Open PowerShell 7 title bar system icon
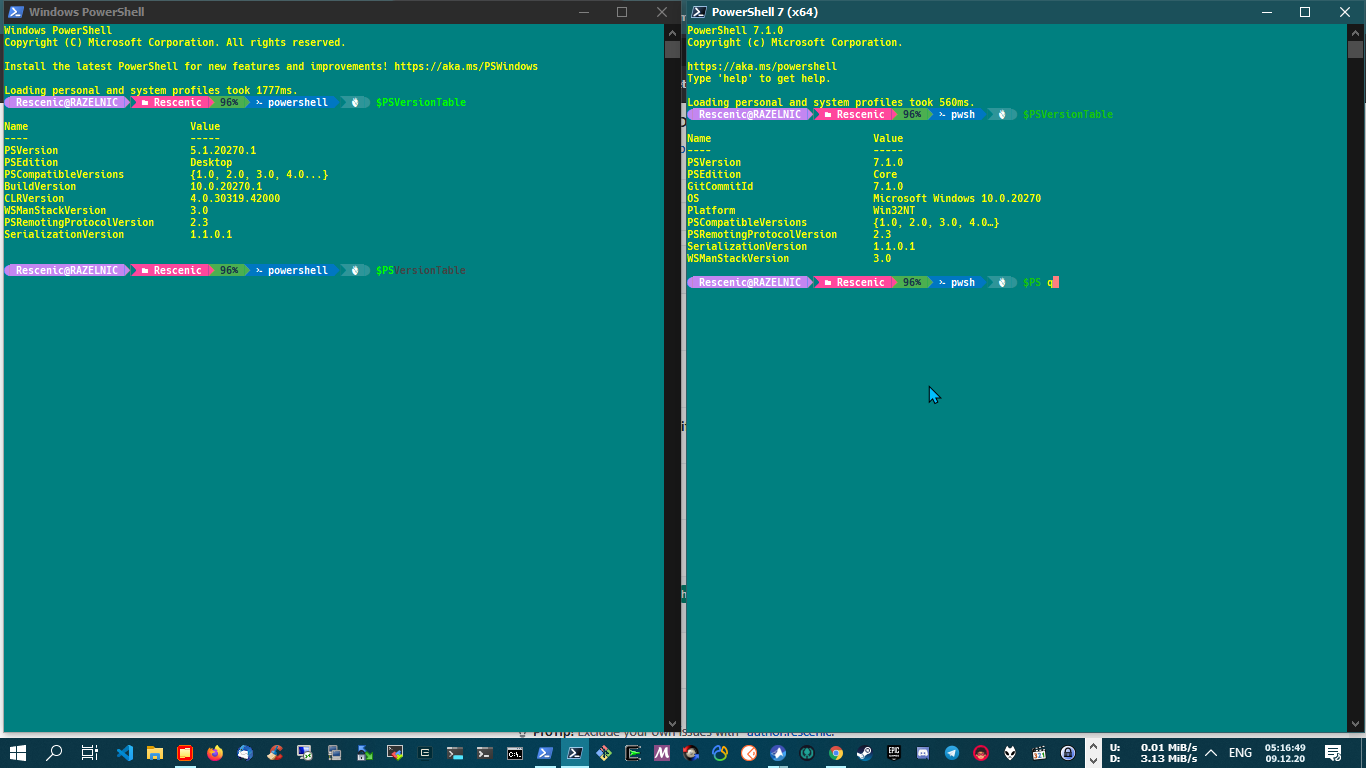The image size is (1366, 768). point(699,12)
